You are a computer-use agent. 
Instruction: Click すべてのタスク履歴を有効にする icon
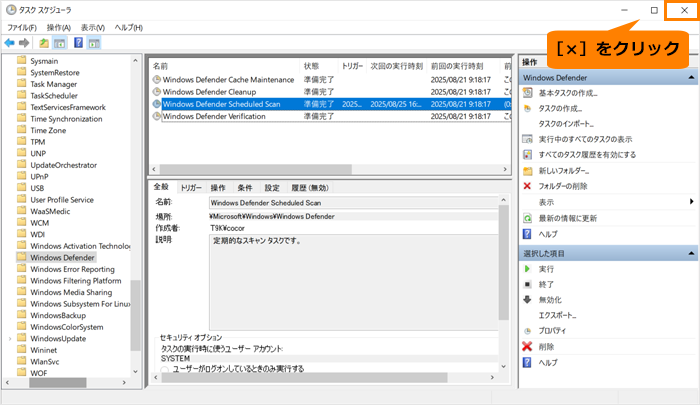coord(528,154)
